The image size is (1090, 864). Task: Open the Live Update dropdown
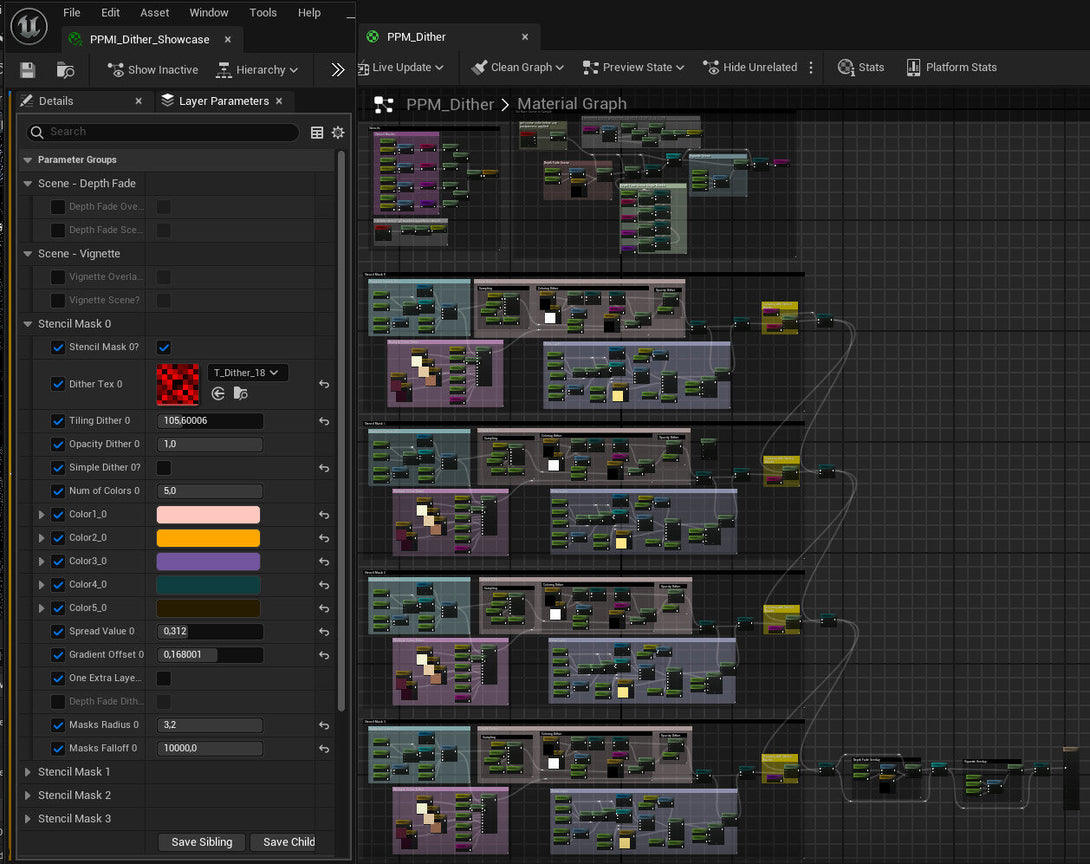point(400,67)
